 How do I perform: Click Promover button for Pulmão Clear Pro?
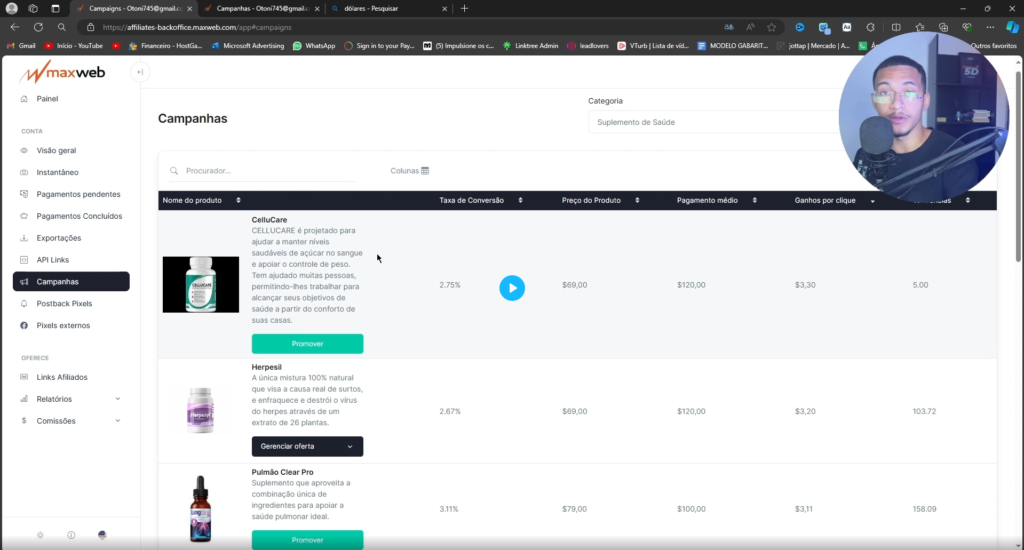click(307, 540)
